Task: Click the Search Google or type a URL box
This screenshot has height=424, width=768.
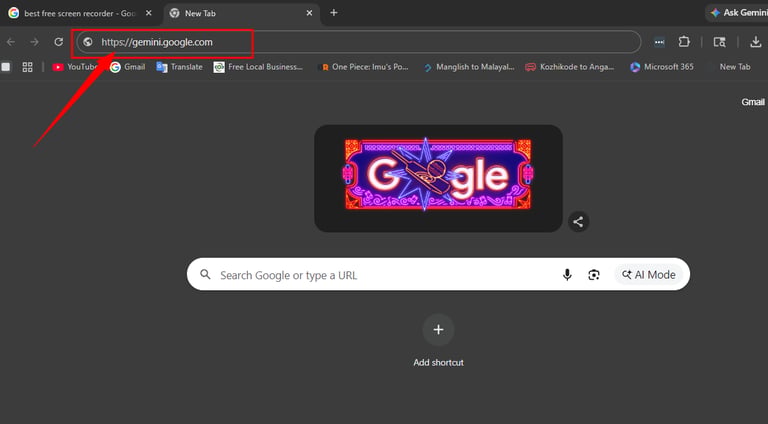Action: (x=438, y=275)
